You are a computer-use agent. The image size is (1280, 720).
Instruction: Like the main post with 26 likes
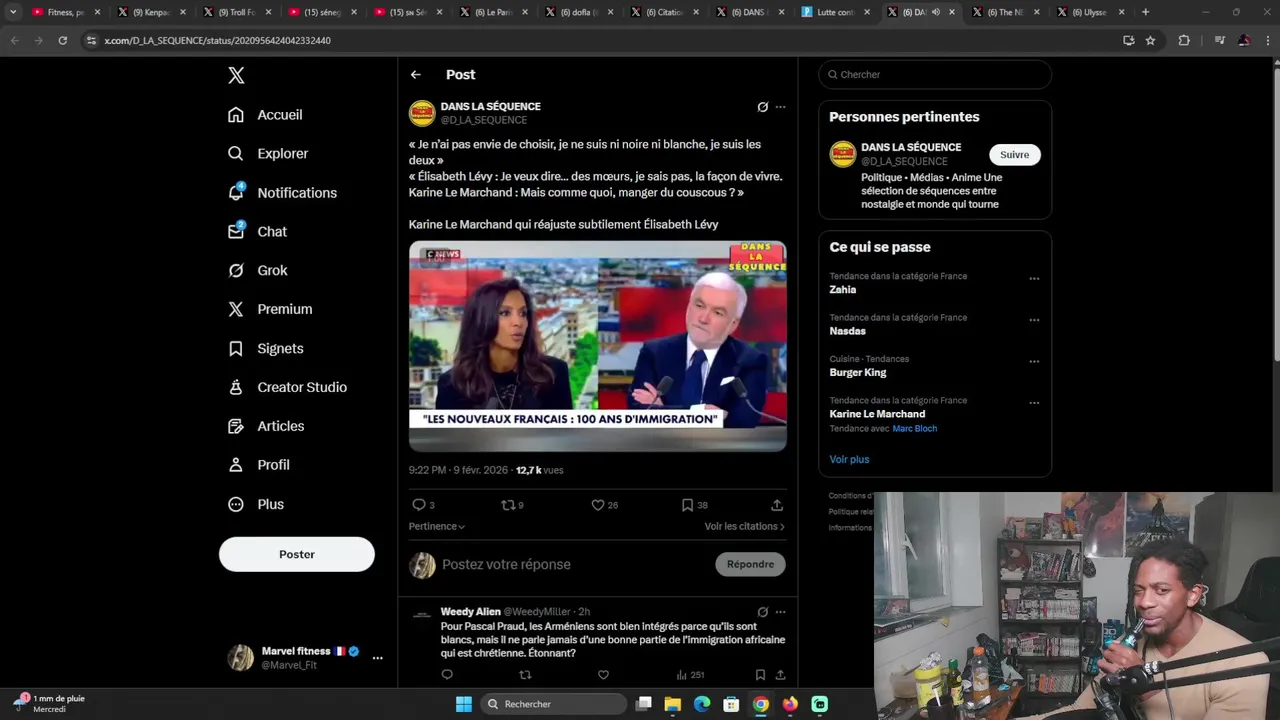[x=604, y=505]
